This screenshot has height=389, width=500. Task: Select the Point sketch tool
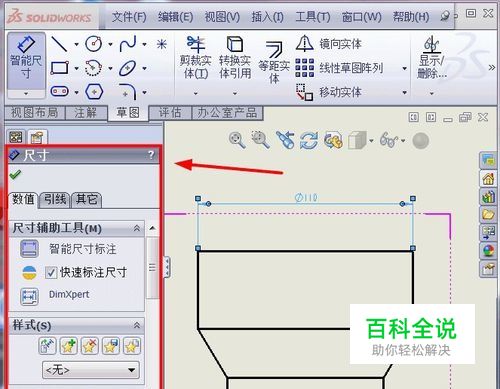162,44
